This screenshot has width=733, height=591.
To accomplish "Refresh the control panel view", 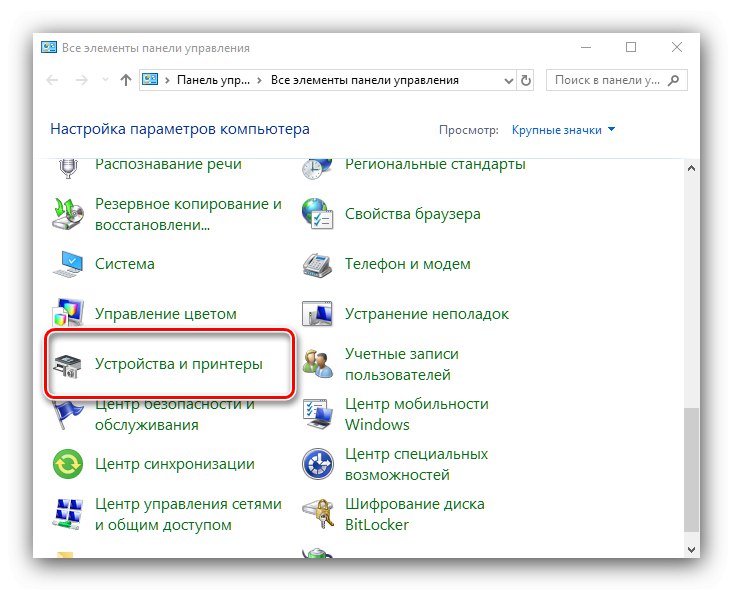I will [x=526, y=80].
